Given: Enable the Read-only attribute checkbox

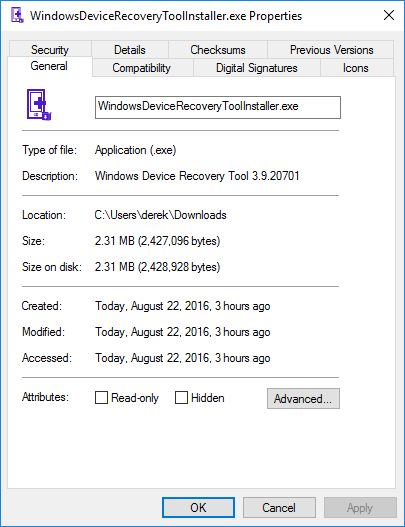Looking at the screenshot, I should pyautogui.click(x=101, y=397).
